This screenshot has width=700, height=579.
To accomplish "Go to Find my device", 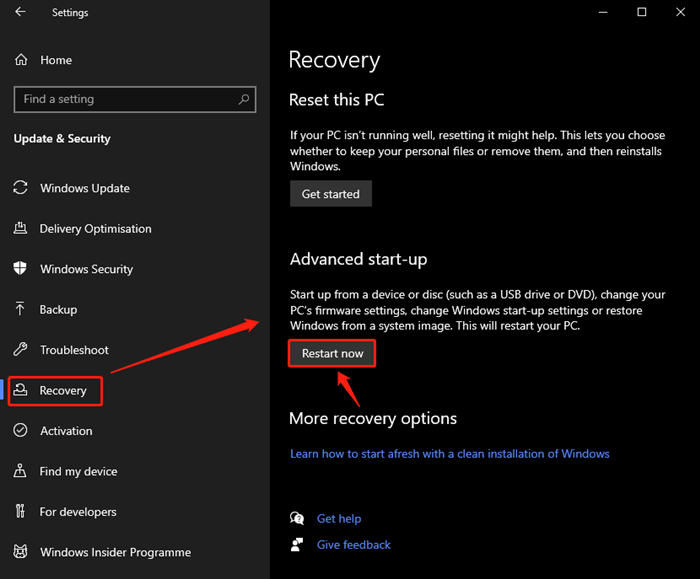I will click(x=78, y=471).
